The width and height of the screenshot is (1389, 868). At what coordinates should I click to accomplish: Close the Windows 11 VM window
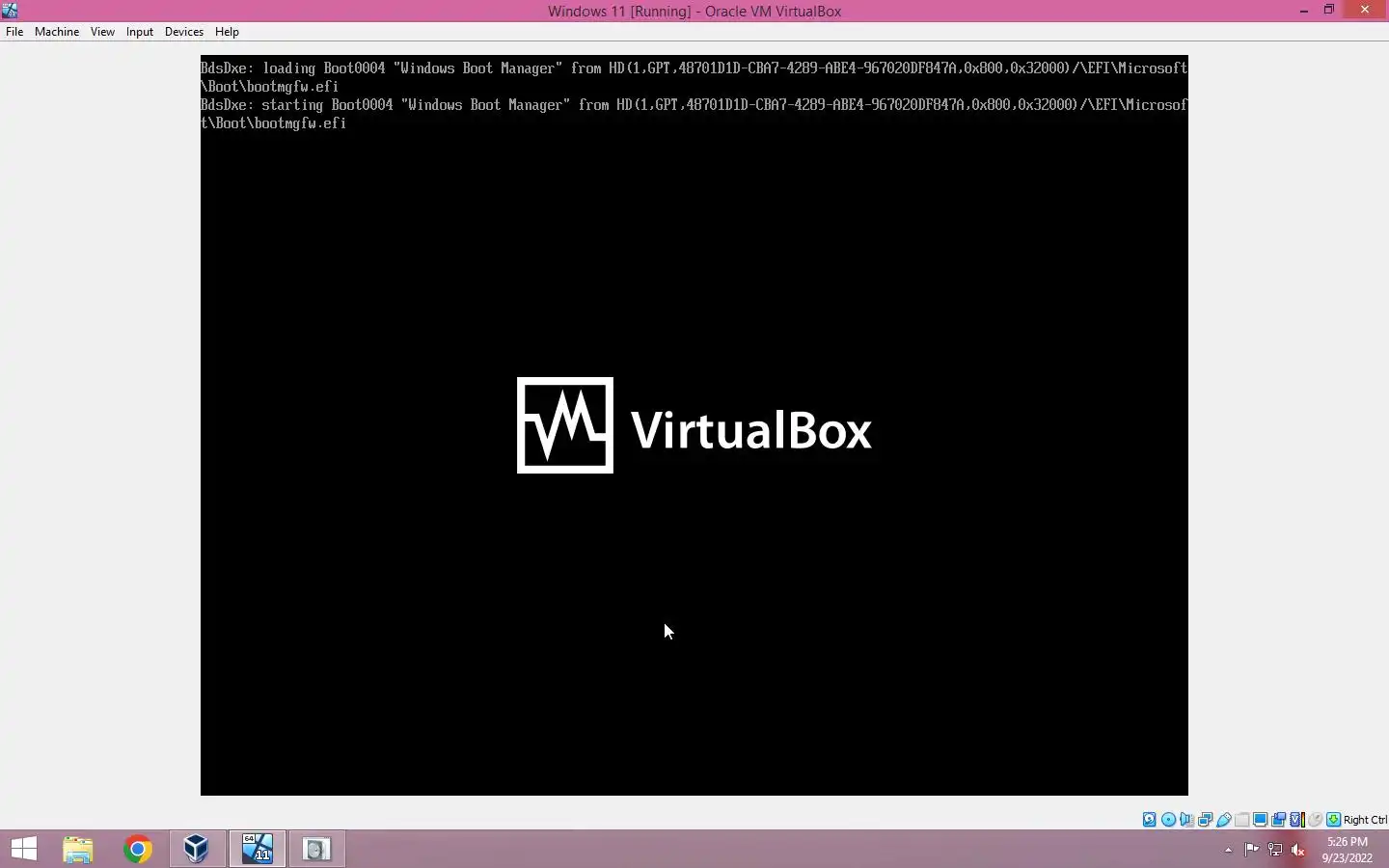tap(1365, 11)
